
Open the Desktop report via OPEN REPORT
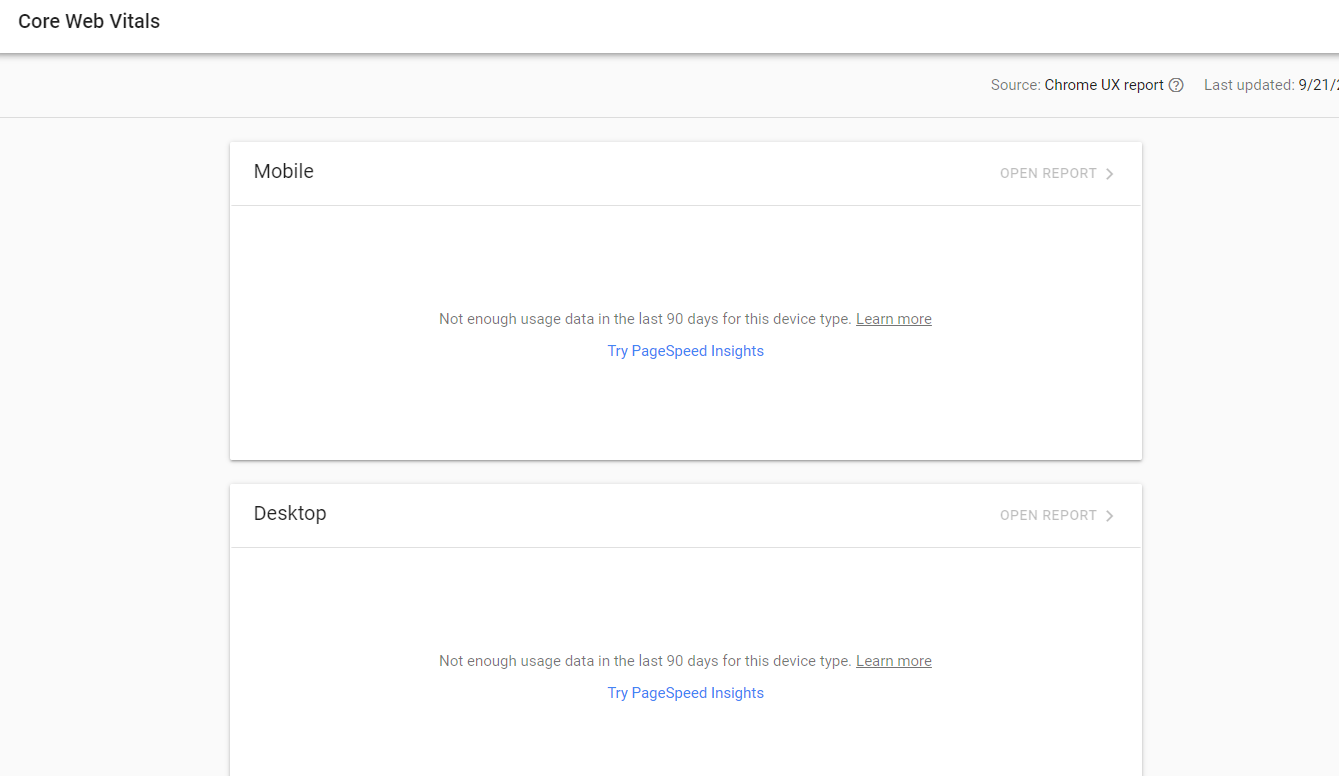coord(1048,516)
